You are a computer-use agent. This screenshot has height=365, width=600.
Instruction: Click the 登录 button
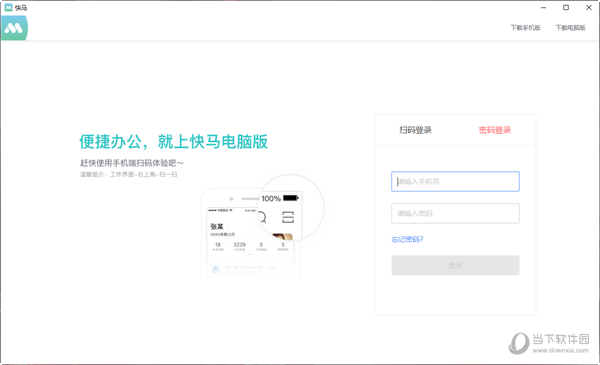click(x=455, y=265)
